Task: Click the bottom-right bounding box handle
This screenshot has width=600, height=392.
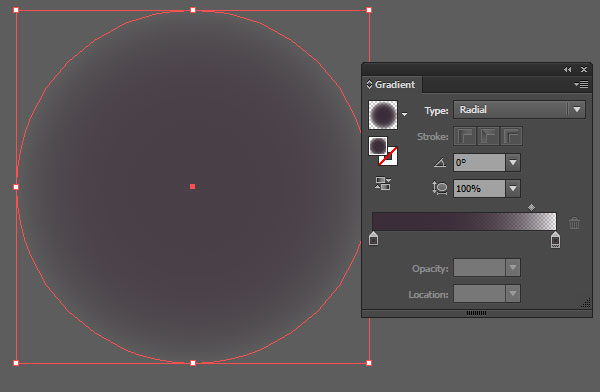Action: pyautogui.click(x=369, y=363)
